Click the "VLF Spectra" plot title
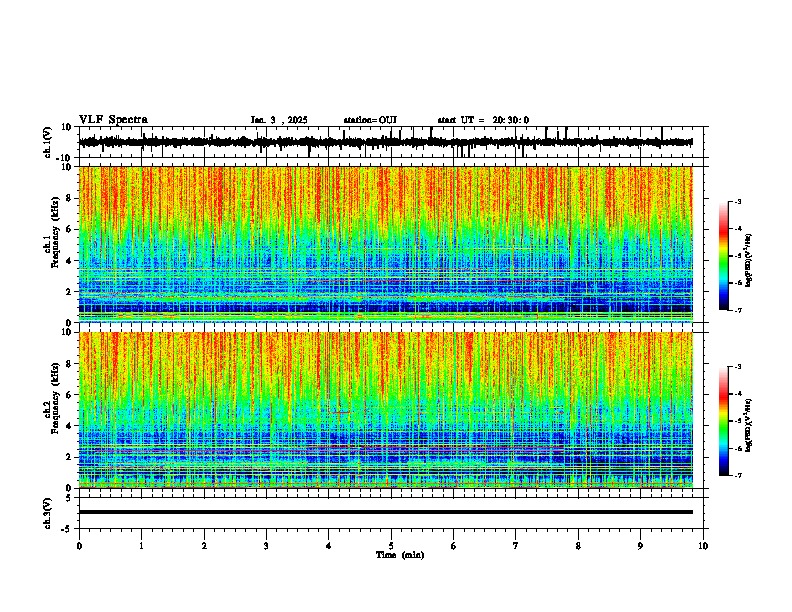 tap(113, 120)
